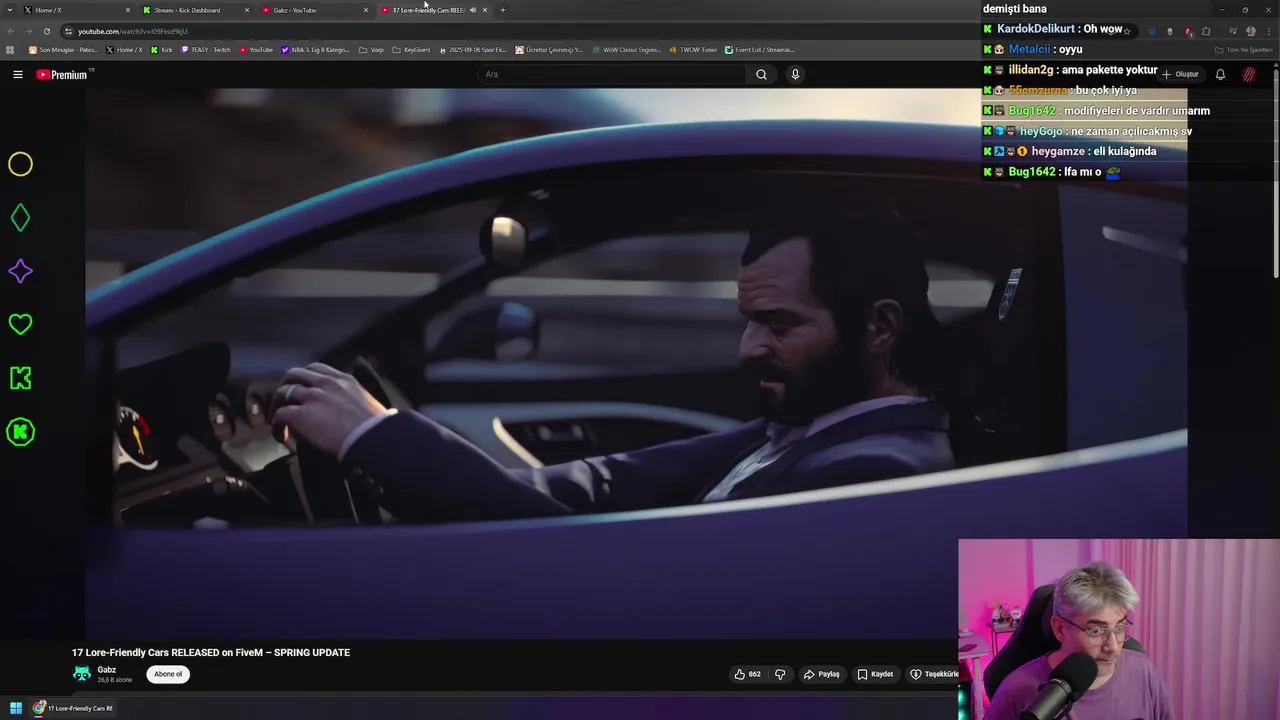The width and height of the screenshot is (1280, 720).
Task: Click the browser profile avatar
Action: [x=1250, y=31]
